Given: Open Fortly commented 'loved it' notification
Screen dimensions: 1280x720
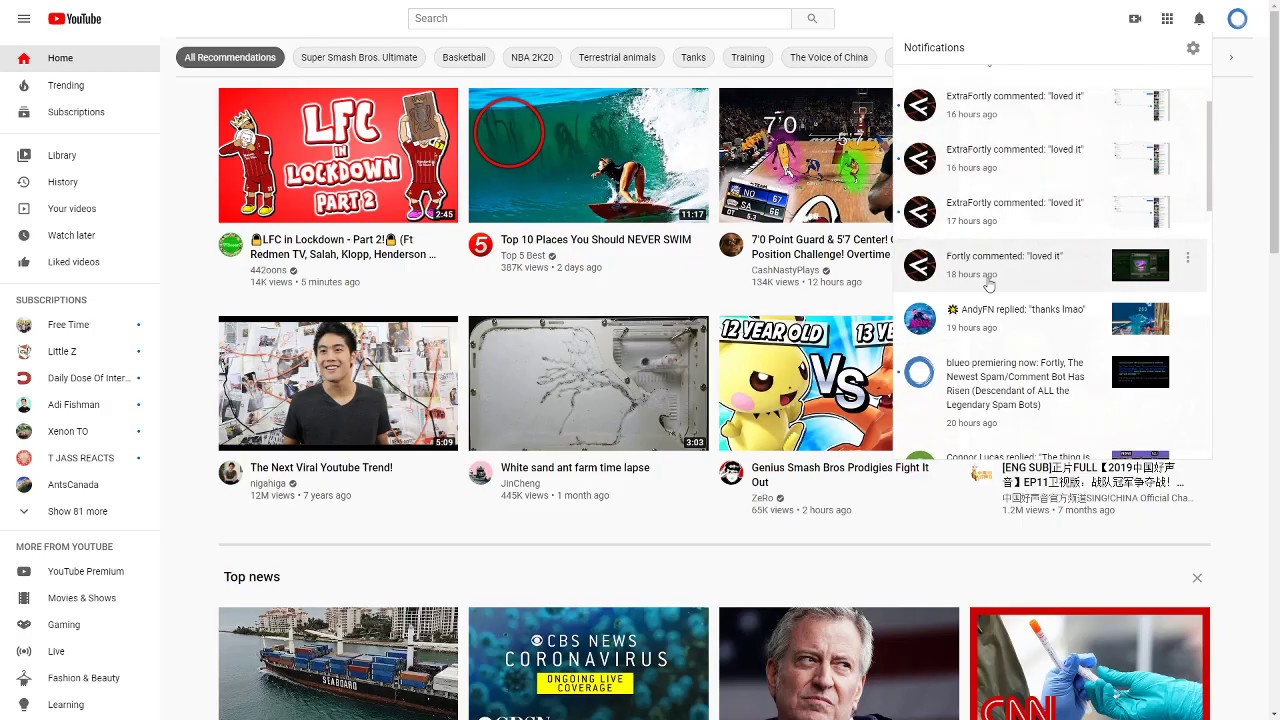Looking at the screenshot, I should pyautogui.click(x=1050, y=265).
